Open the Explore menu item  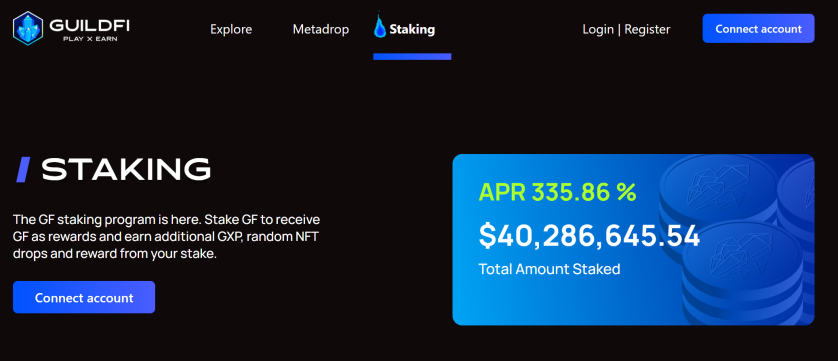coord(231,29)
